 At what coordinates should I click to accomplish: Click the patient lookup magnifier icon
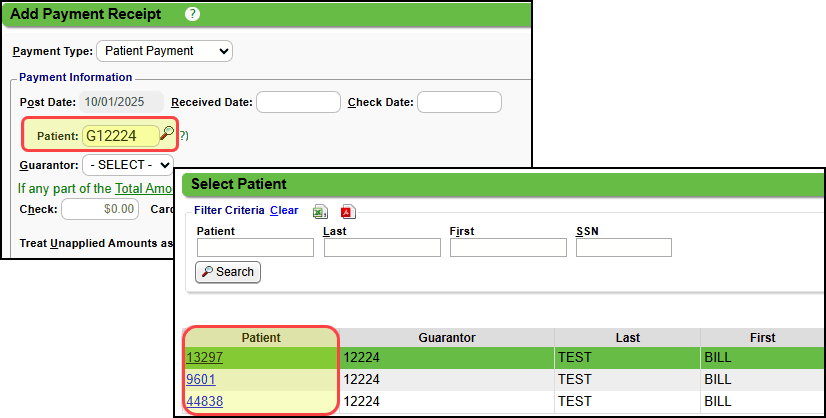coord(167,133)
